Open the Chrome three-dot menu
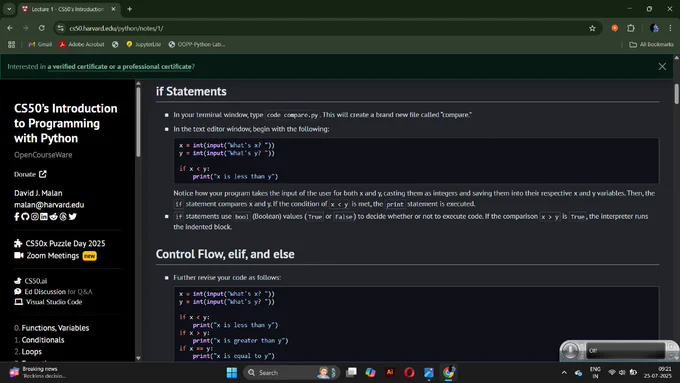 tap(670, 28)
